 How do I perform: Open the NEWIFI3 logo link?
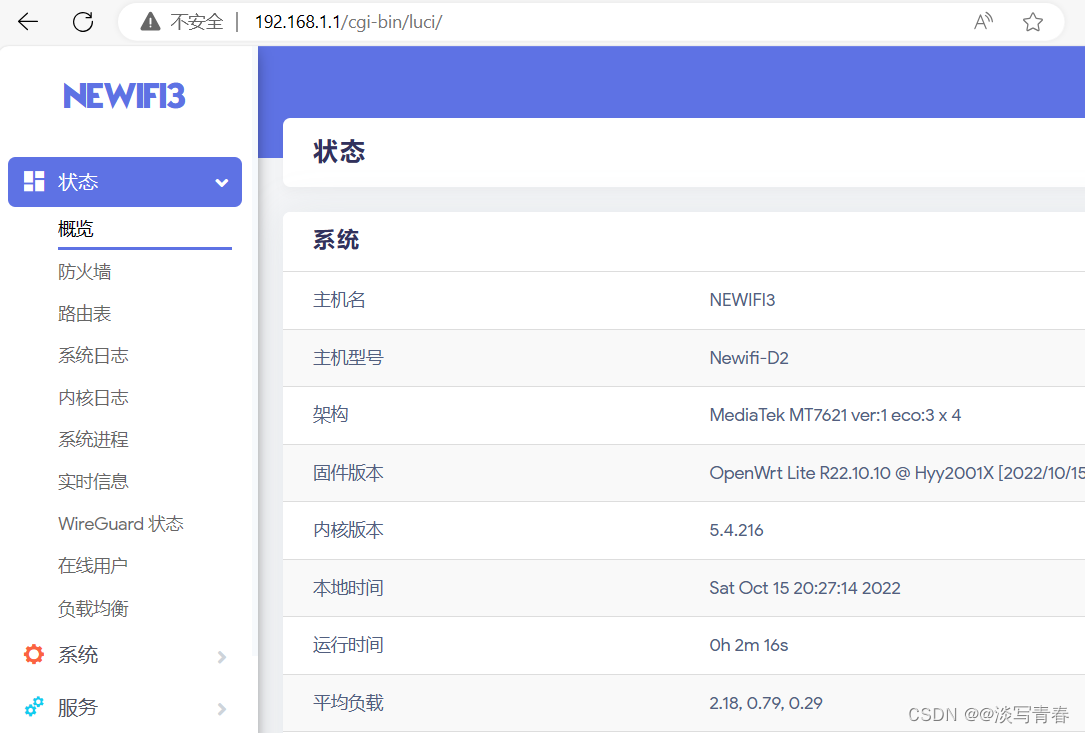coord(125,96)
